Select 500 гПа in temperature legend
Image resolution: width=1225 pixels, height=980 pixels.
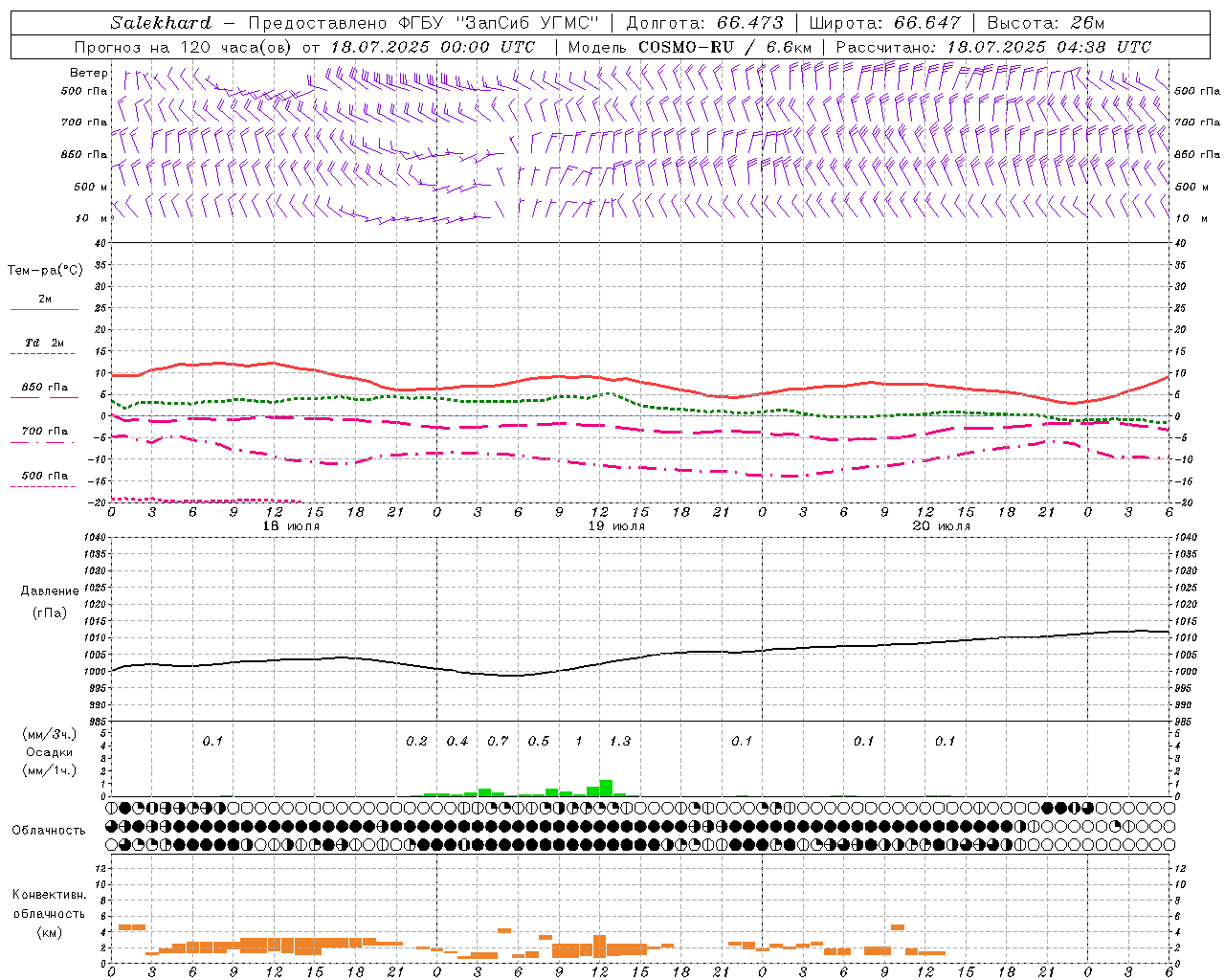coord(45,475)
